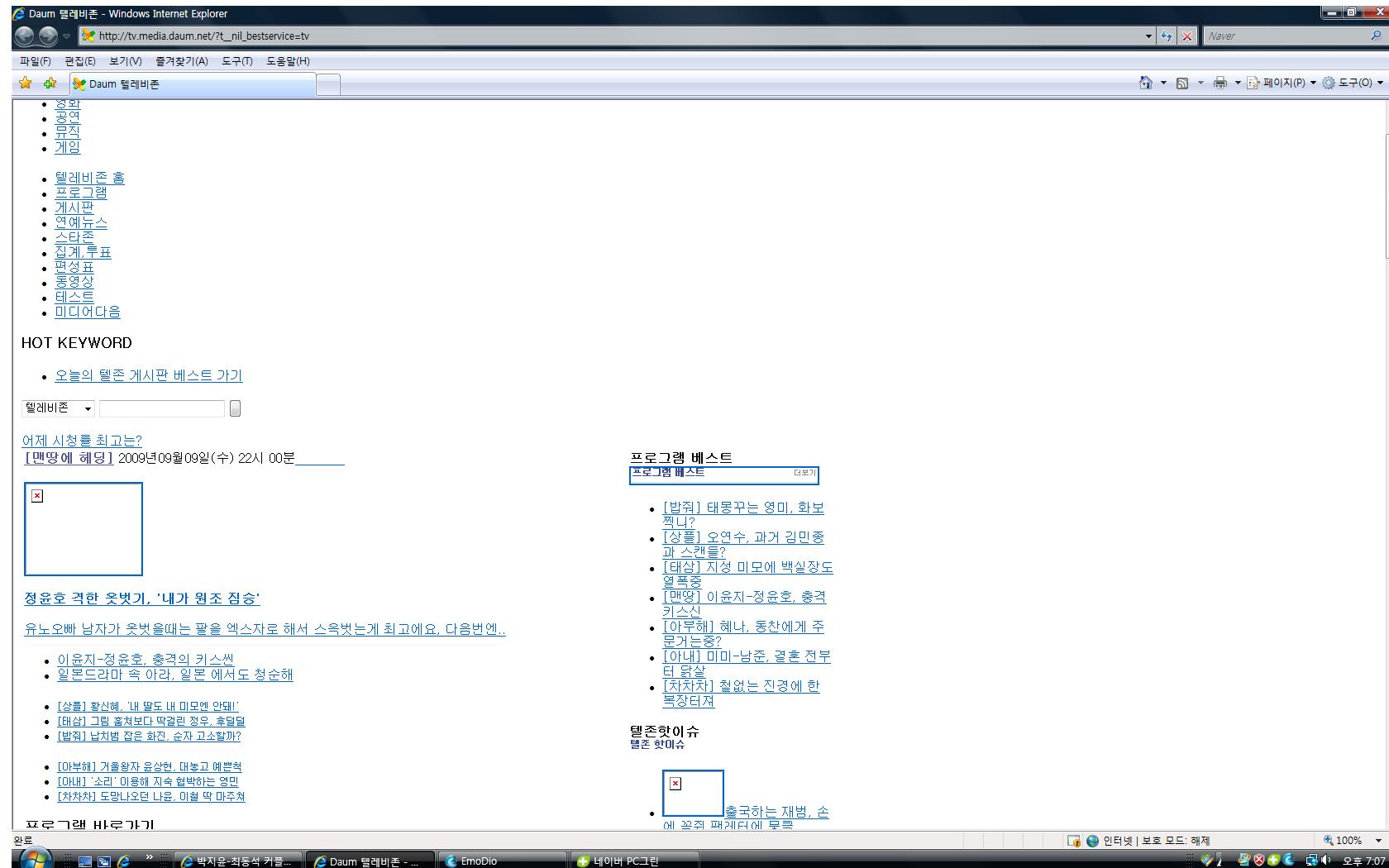Click the Windows Start orb

35,859
